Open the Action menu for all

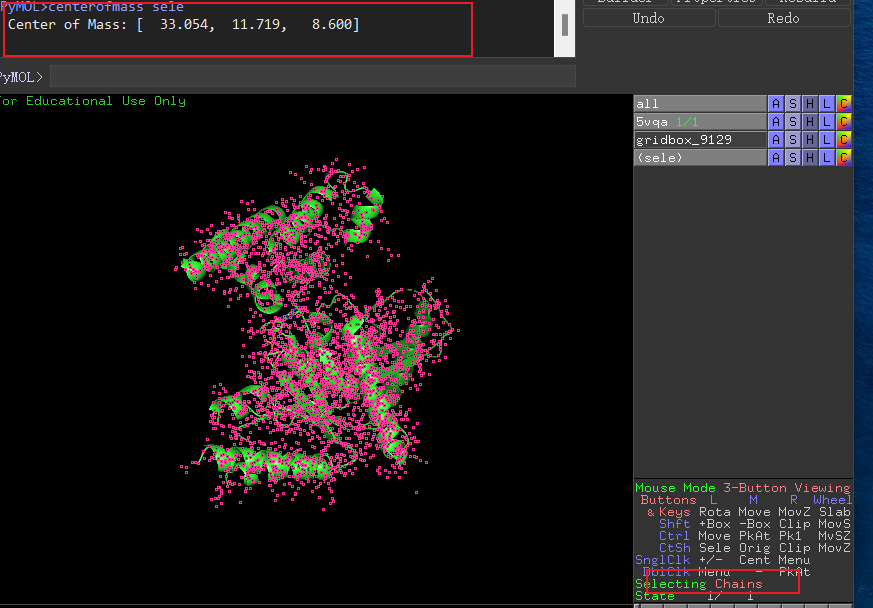click(776, 104)
